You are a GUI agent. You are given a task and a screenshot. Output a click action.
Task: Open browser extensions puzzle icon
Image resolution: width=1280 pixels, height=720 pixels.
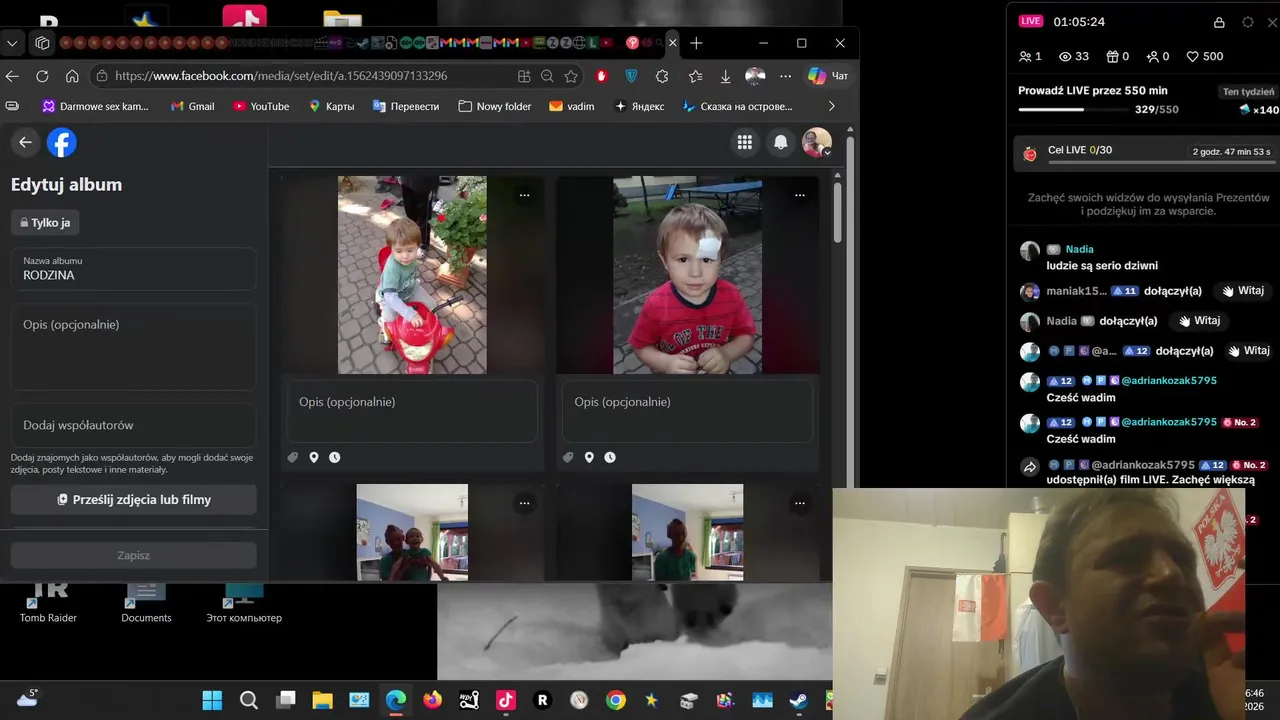pyautogui.click(x=662, y=76)
